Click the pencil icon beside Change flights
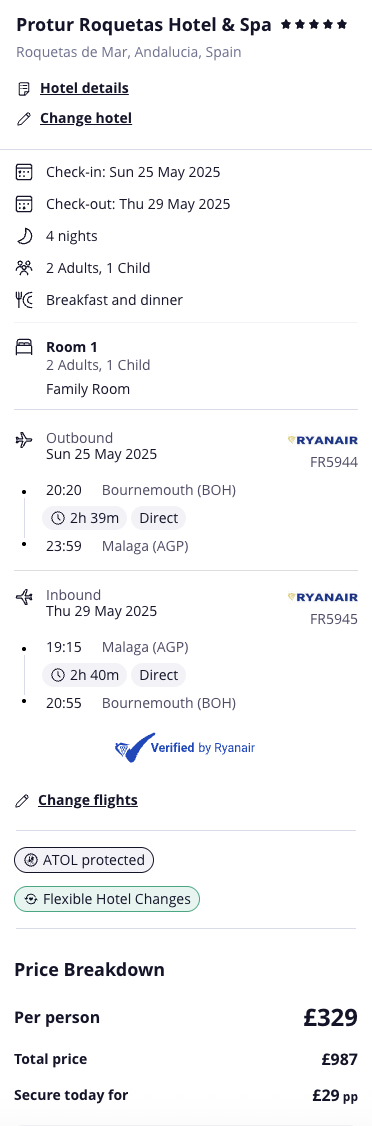 [x=22, y=800]
